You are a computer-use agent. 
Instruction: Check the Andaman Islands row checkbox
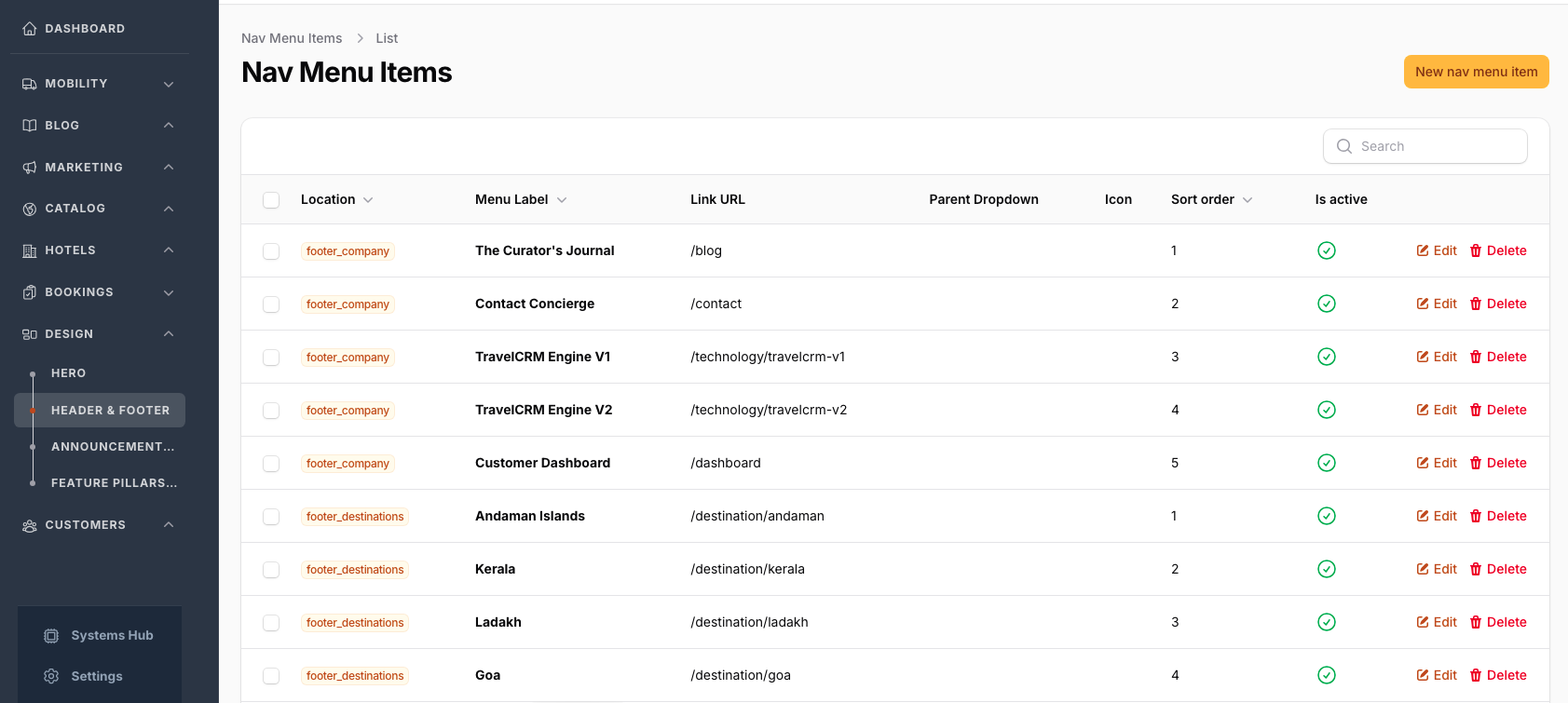271,517
